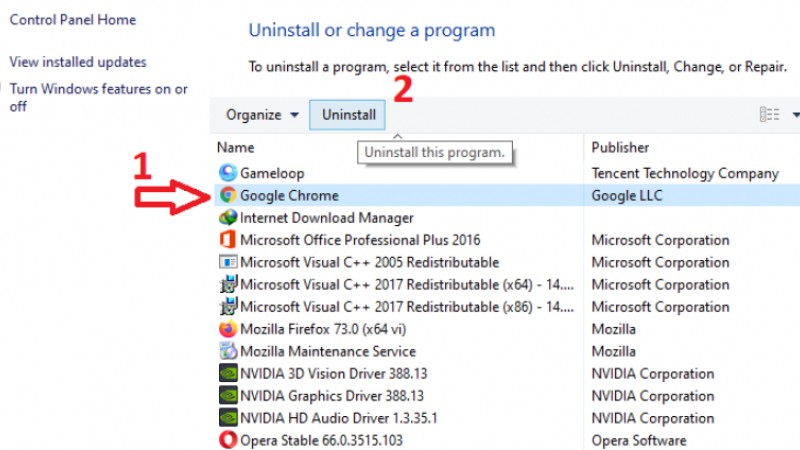Viewport: 800px width, 450px height.
Task: Click the Gameloop program icon
Action: [228, 172]
